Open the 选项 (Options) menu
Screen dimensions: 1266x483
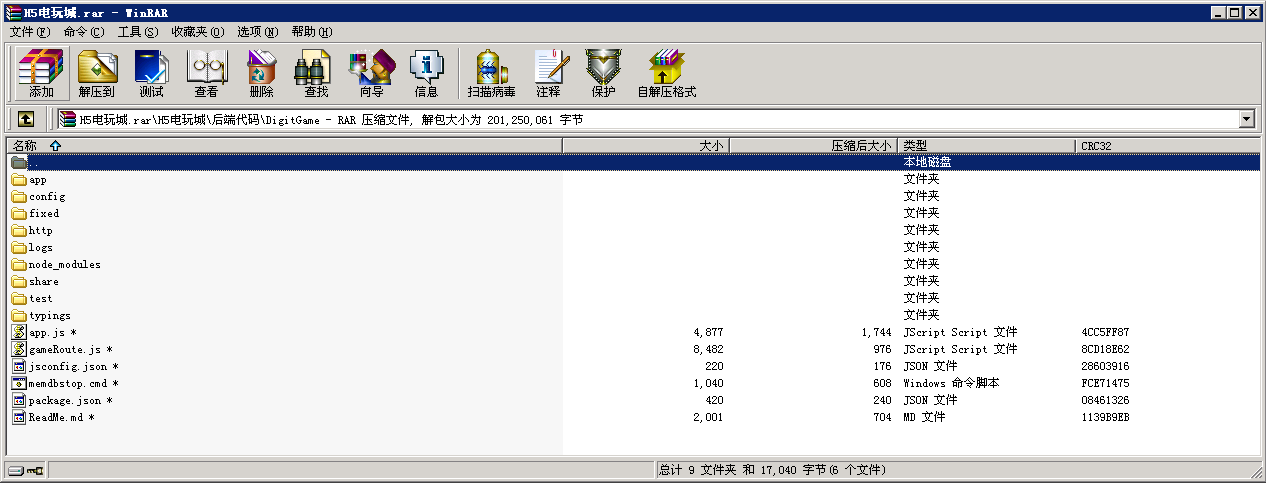(x=258, y=32)
